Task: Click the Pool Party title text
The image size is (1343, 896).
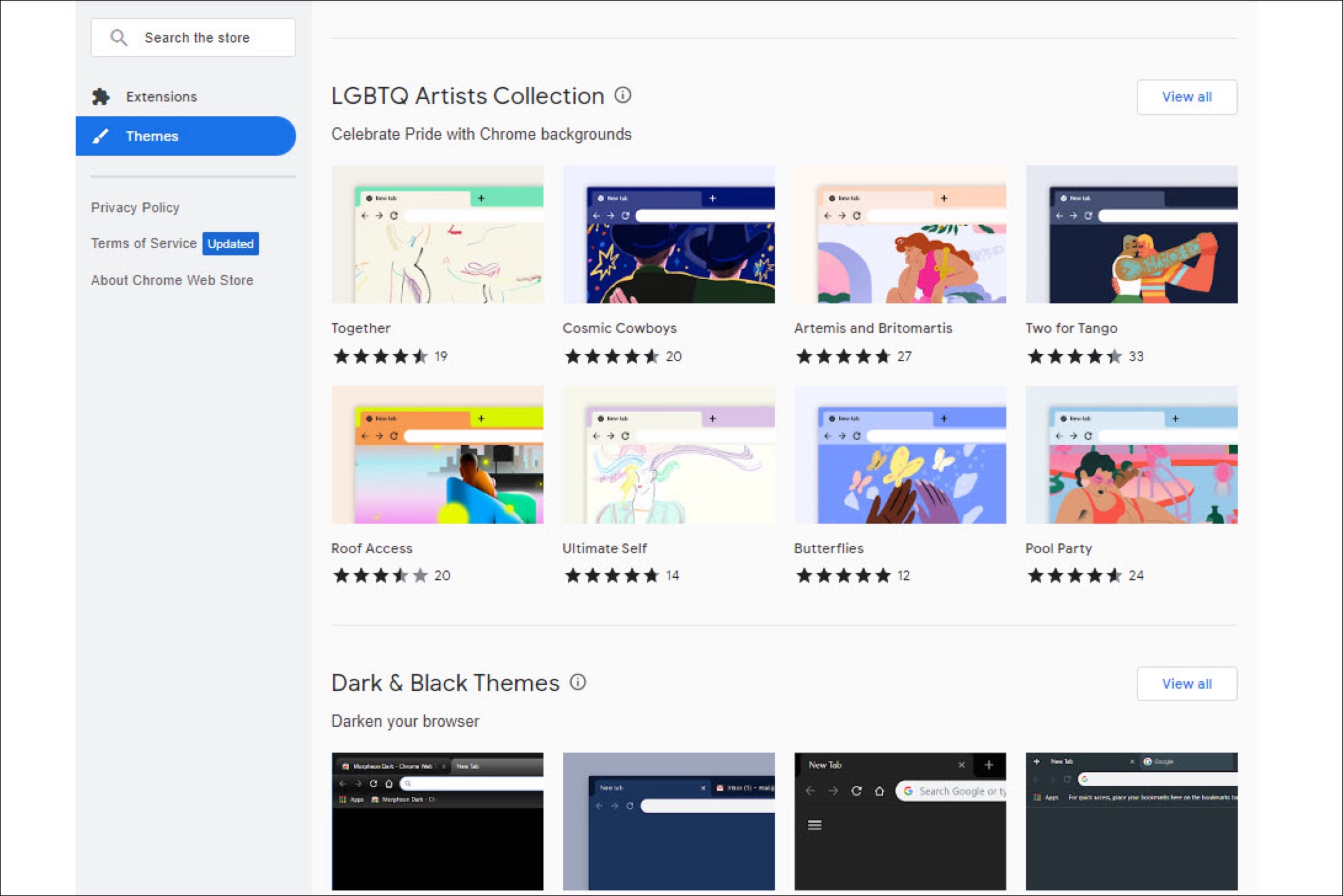Action: click(x=1059, y=548)
